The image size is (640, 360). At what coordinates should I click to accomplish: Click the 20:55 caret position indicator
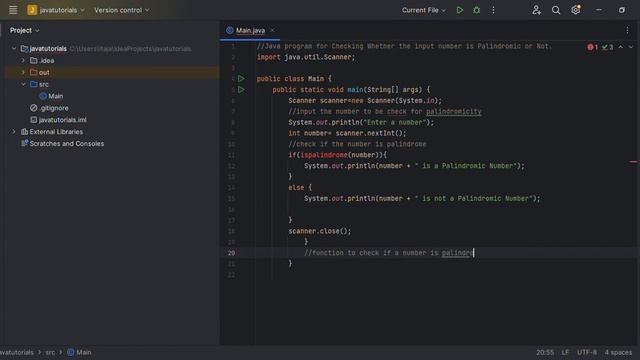coord(545,352)
